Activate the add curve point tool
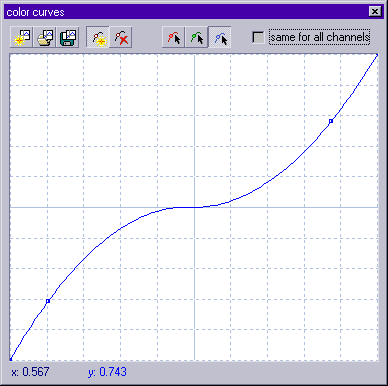The image size is (388, 386). click(x=98, y=37)
